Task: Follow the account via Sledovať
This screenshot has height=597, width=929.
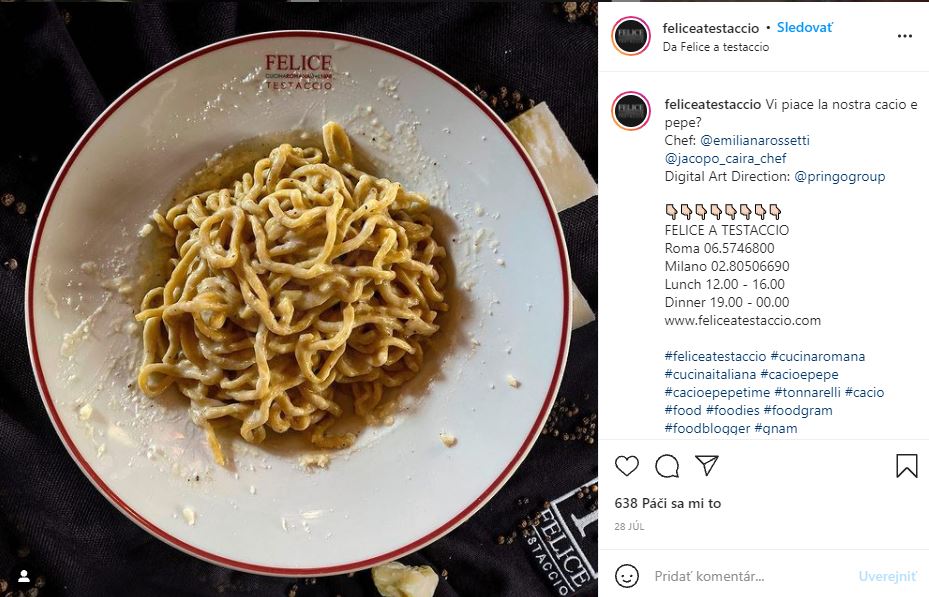Action: point(805,27)
